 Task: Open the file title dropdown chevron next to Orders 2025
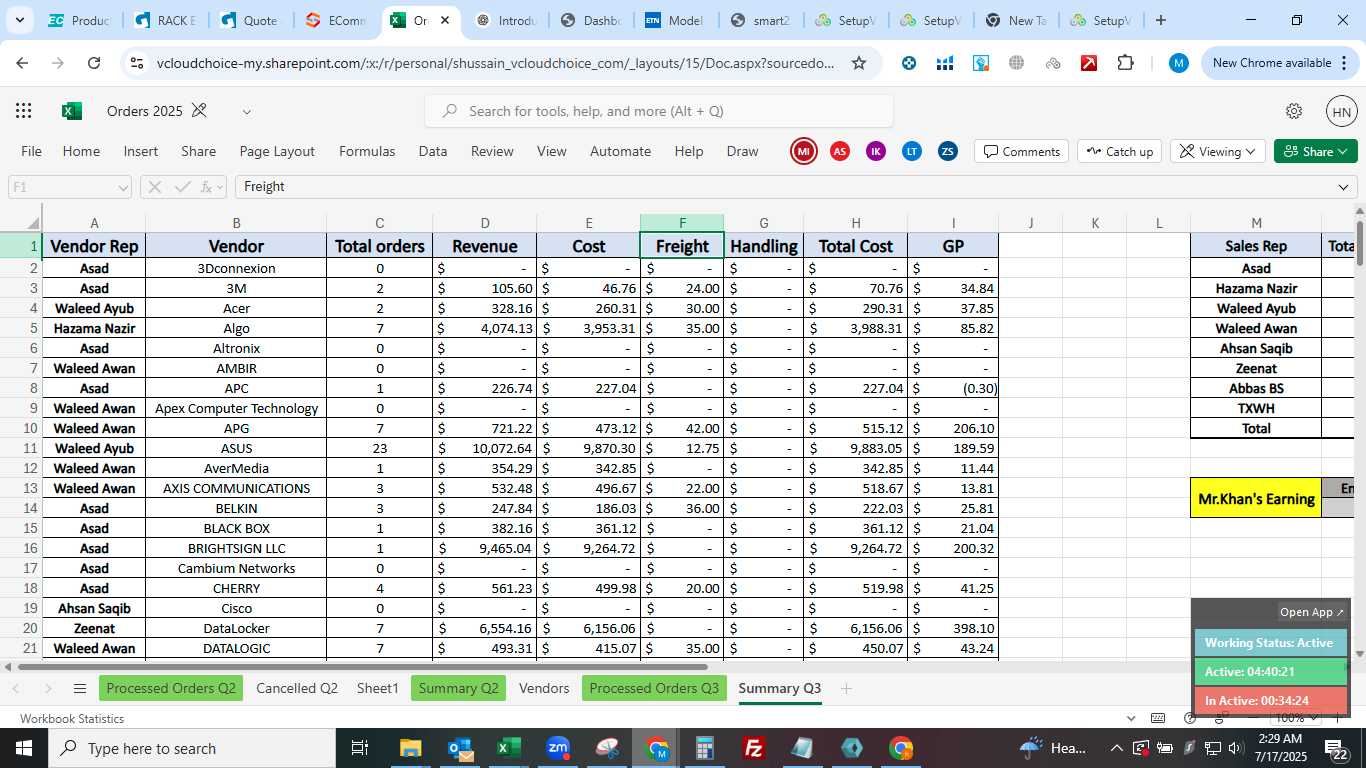tap(247, 111)
